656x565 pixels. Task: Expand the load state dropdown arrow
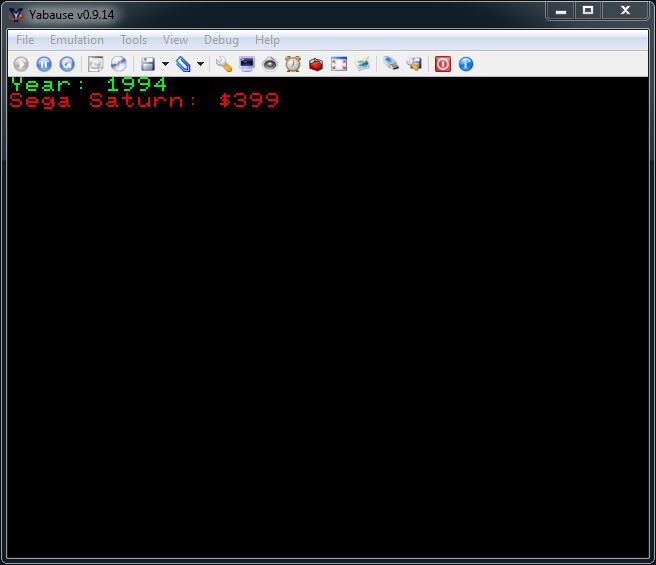pos(200,64)
